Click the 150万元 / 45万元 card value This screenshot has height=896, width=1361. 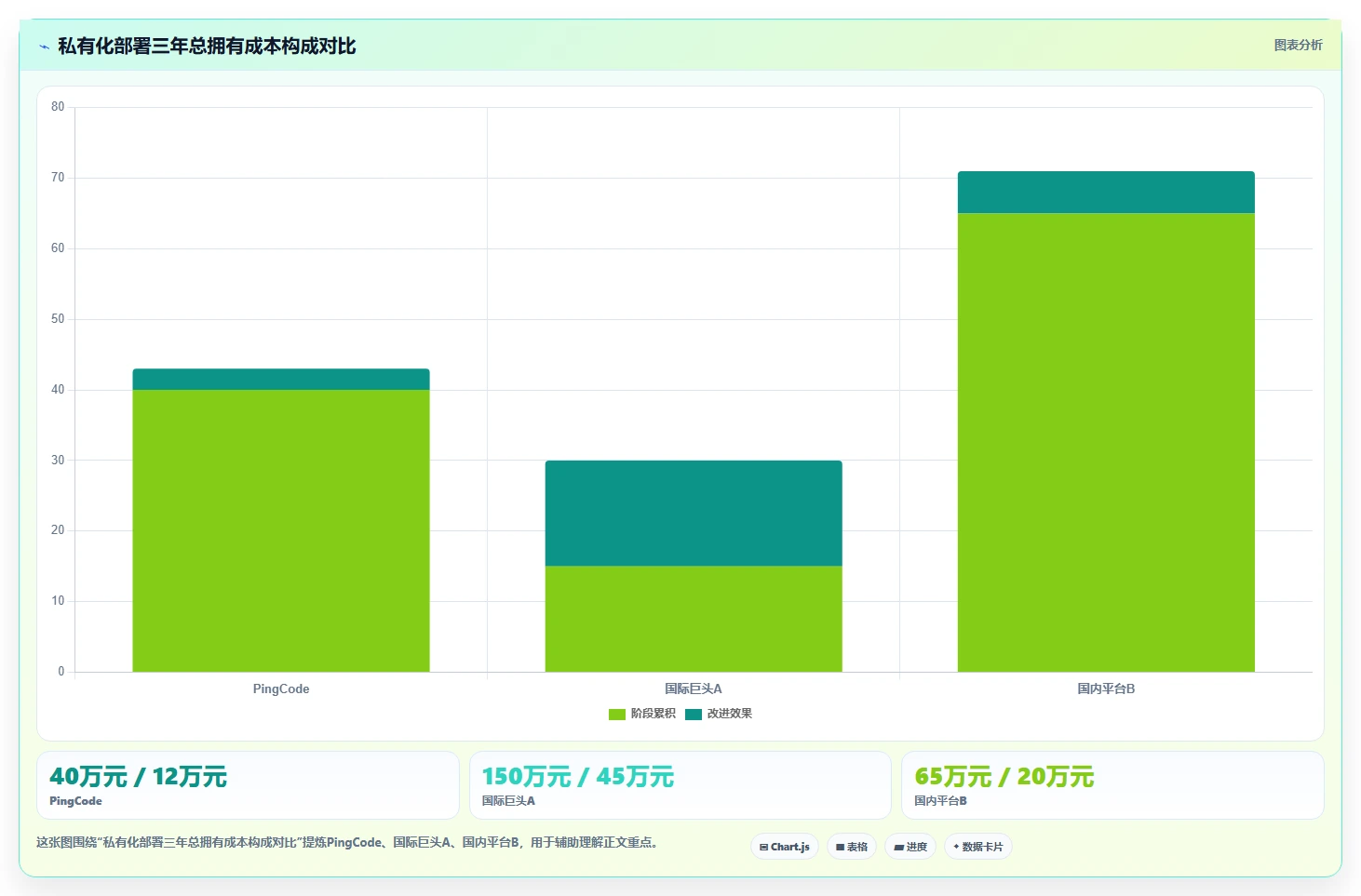pyautogui.click(x=578, y=776)
